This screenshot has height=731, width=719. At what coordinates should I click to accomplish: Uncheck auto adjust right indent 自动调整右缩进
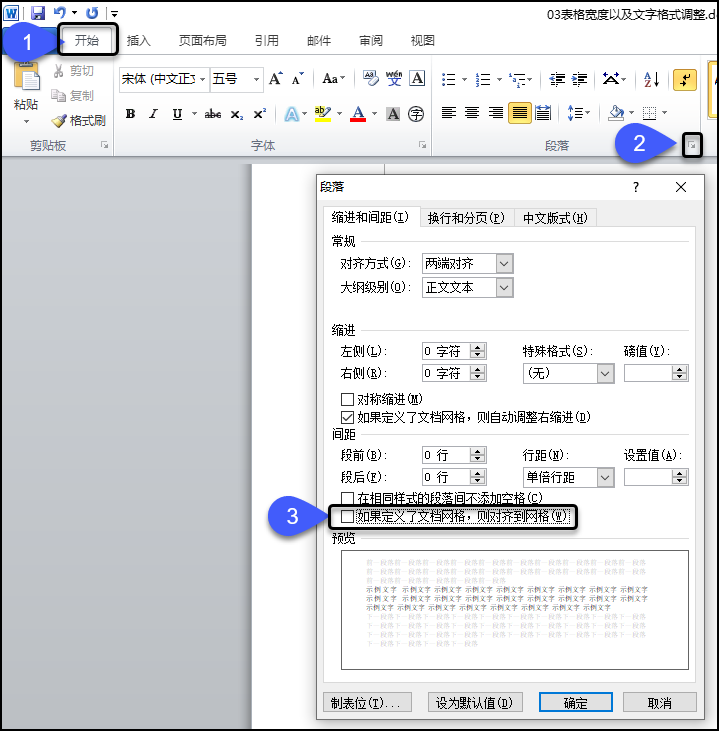[347, 417]
